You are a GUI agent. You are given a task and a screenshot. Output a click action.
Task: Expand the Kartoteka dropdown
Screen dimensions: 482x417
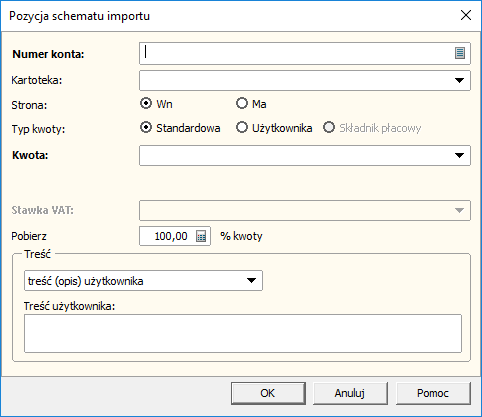[459, 80]
